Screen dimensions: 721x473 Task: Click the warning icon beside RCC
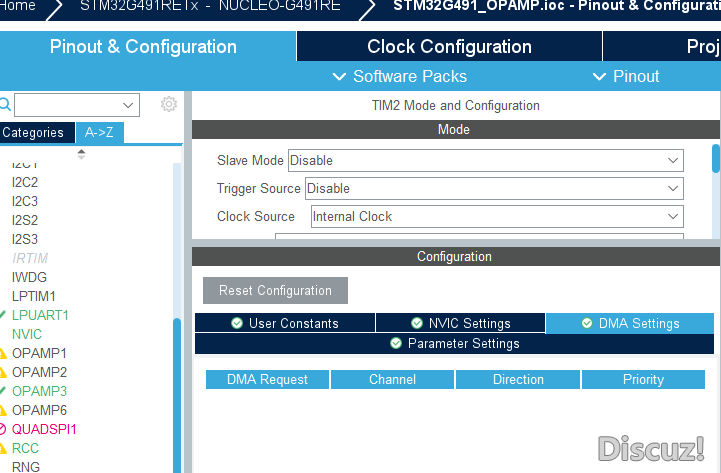[3, 448]
